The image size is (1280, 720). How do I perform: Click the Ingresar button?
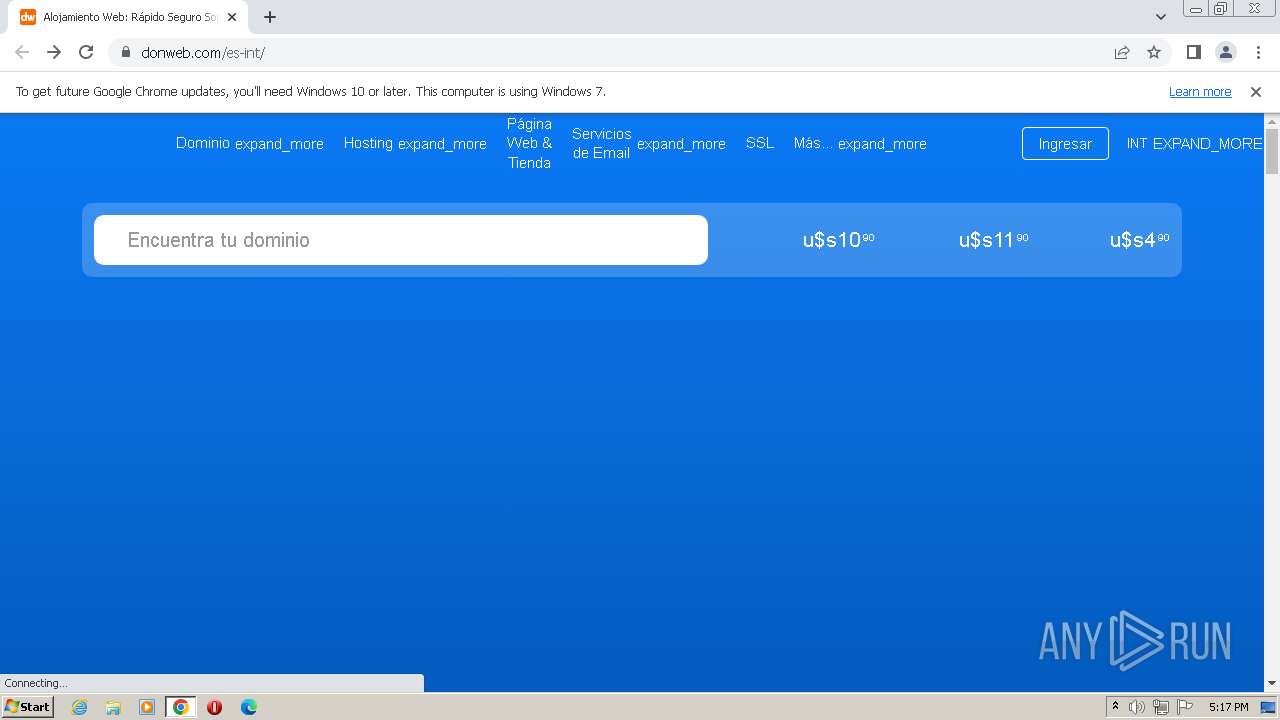pos(1065,143)
